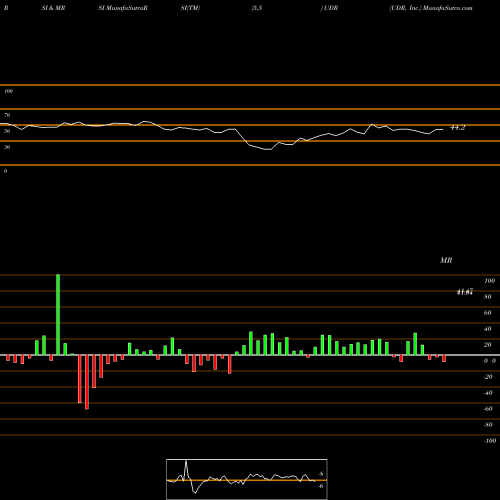Click the MR axis label -100
This screenshot has height=500, width=500.
(490, 441)
